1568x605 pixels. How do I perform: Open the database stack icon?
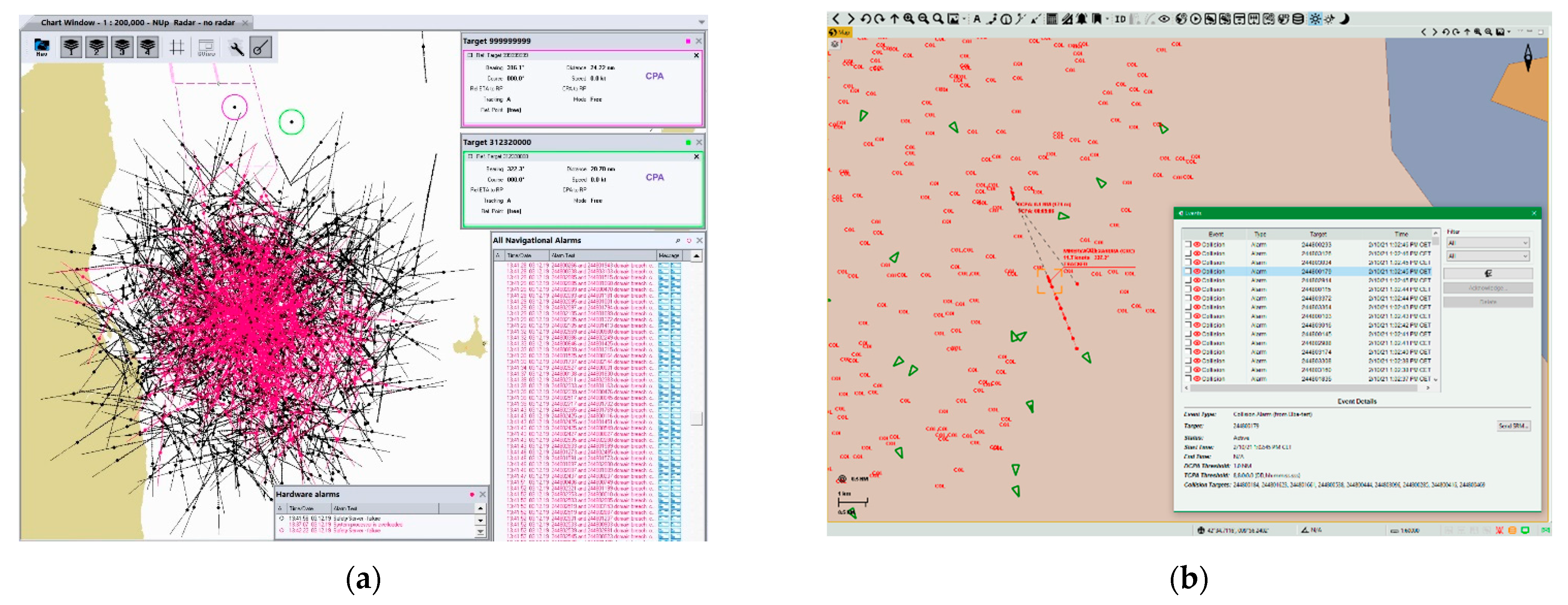tap(1298, 19)
